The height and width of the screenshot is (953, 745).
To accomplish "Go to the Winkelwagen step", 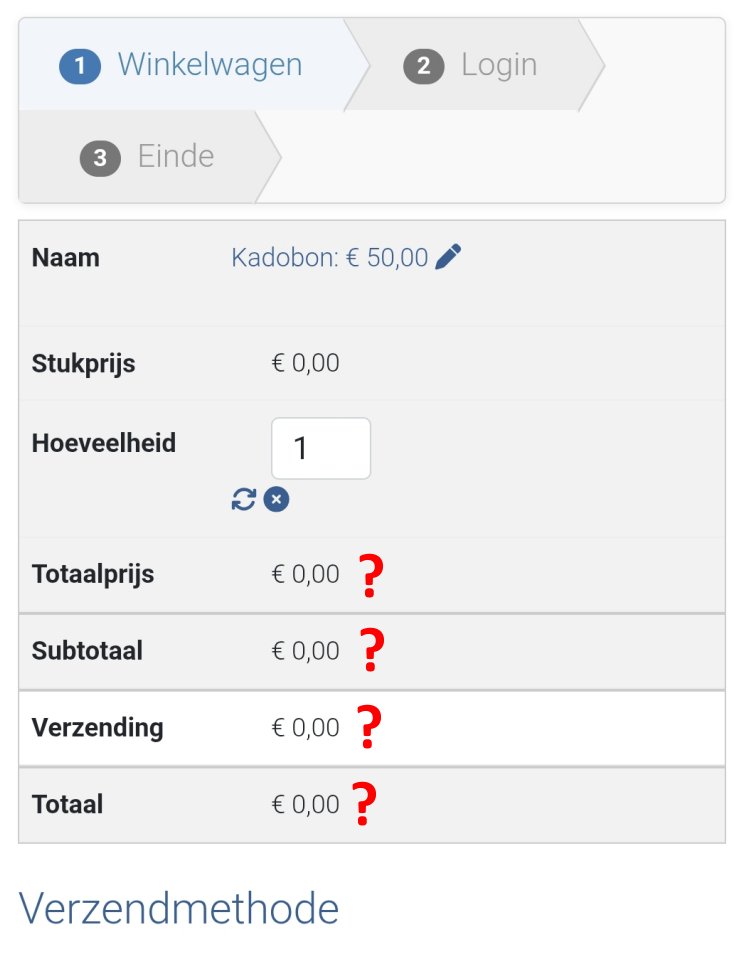I will [x=209, y=65].
